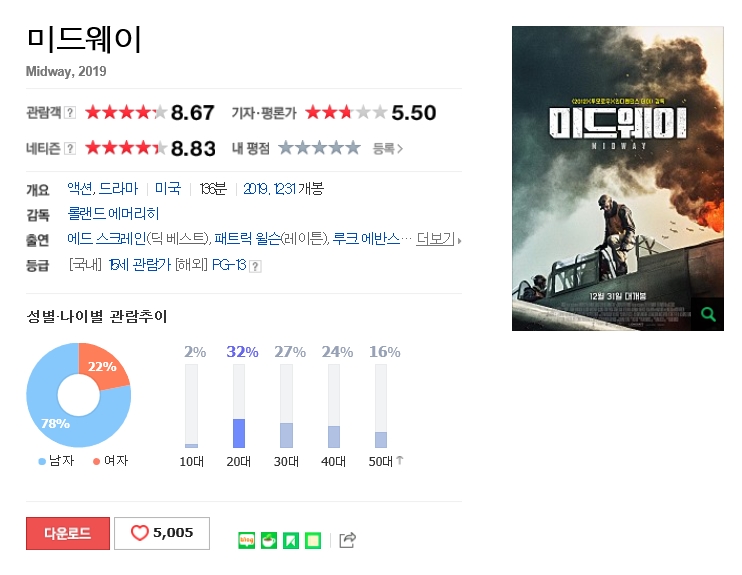Click the poster magnifier zoom icon

[x=708, y=314]
